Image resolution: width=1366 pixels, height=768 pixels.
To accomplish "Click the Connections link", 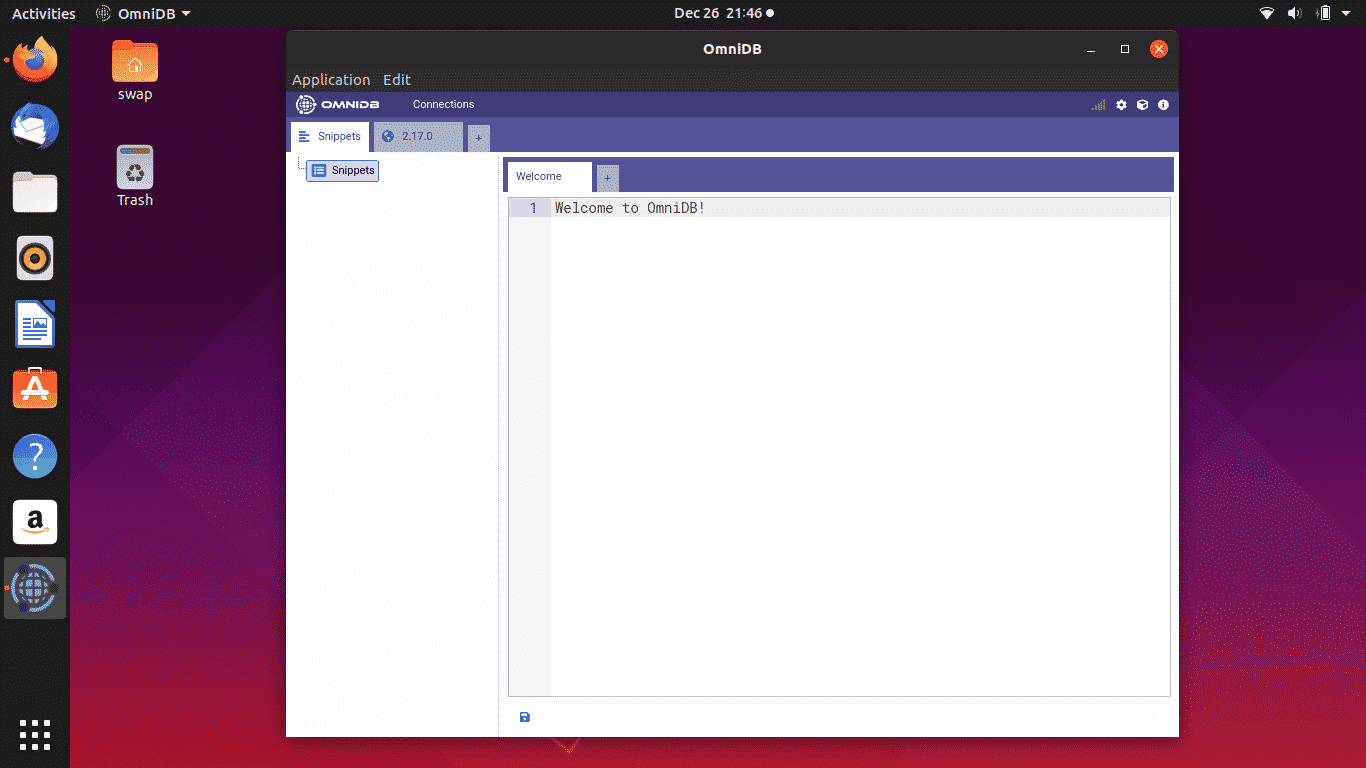I will point(443,105).
